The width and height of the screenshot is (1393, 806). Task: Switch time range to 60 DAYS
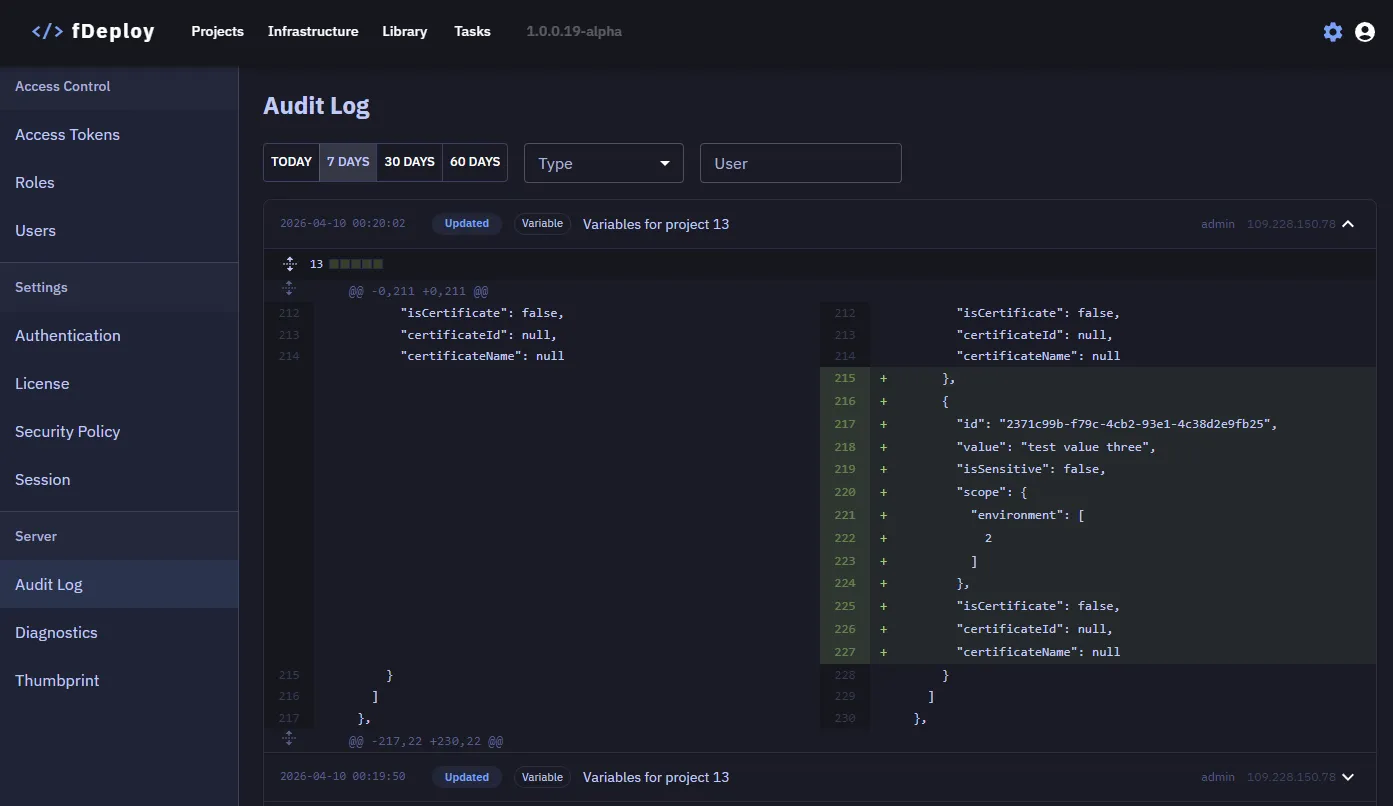[475, 162]
